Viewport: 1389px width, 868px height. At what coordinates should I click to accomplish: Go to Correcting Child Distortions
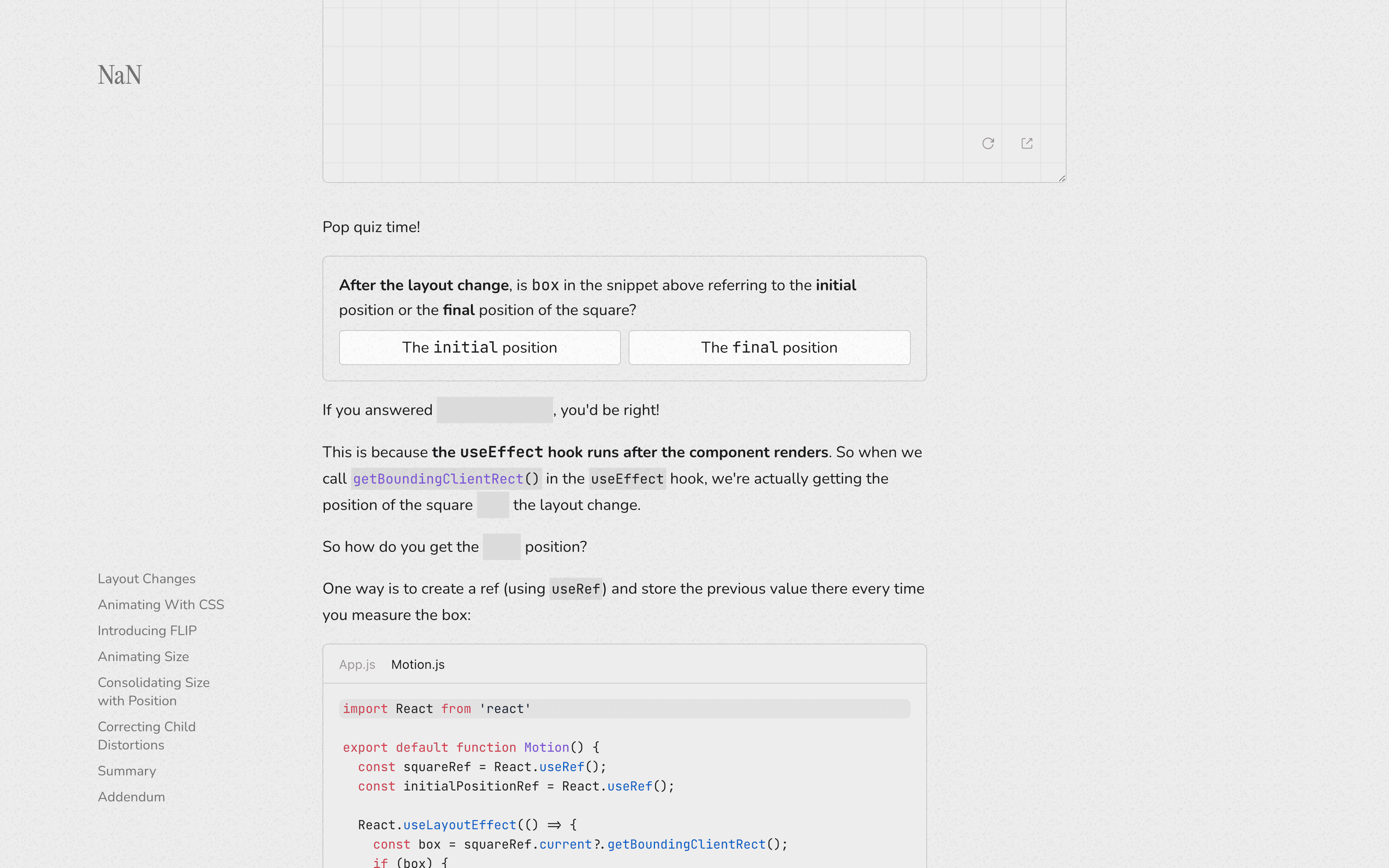click(146, 735)
